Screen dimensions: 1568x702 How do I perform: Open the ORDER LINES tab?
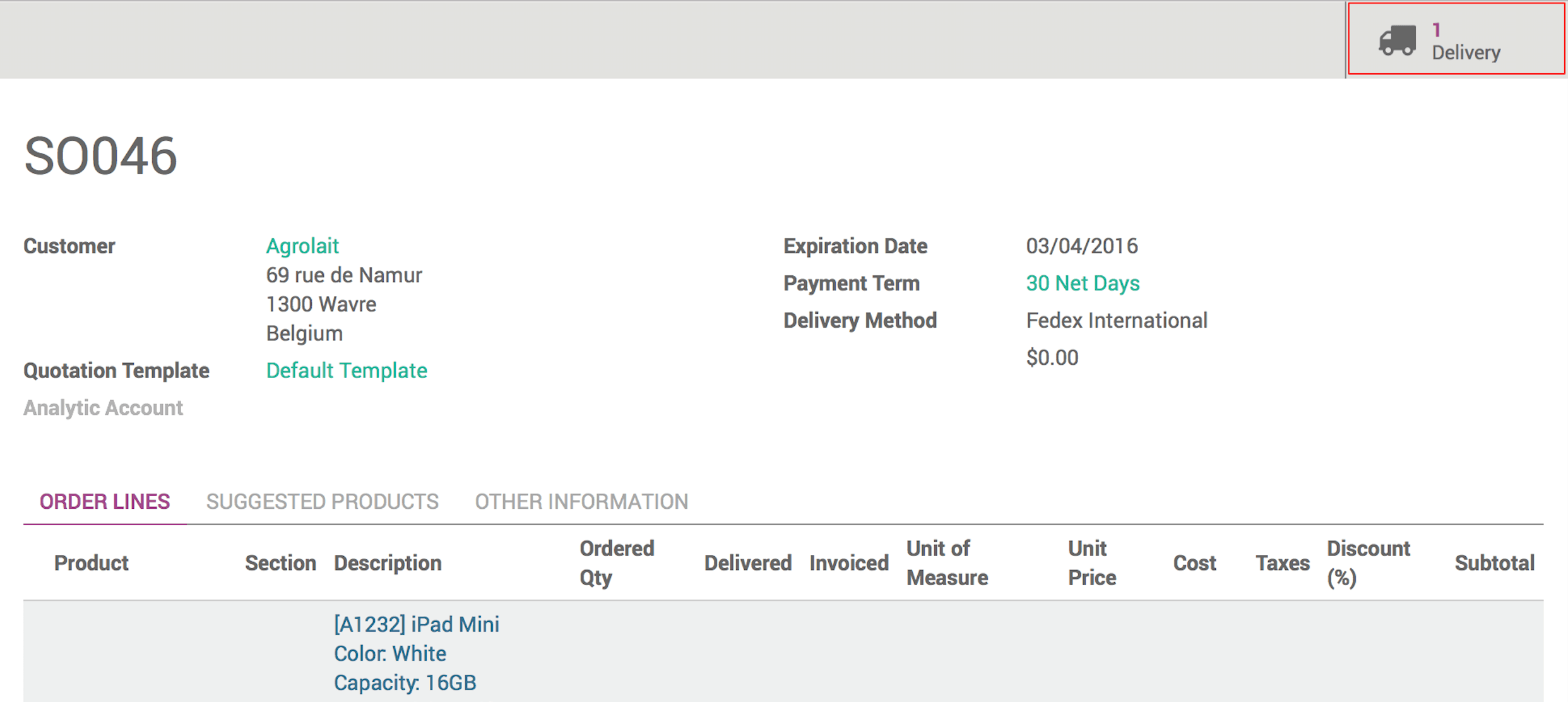(104, 500)
